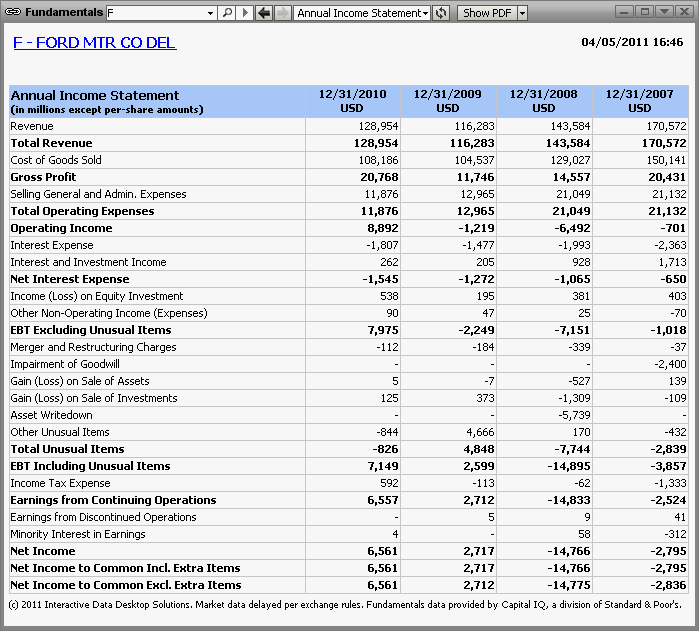Click 2007 Interest and Investment Income 1,713
The image size is (699, 631).
coord(673,262)
